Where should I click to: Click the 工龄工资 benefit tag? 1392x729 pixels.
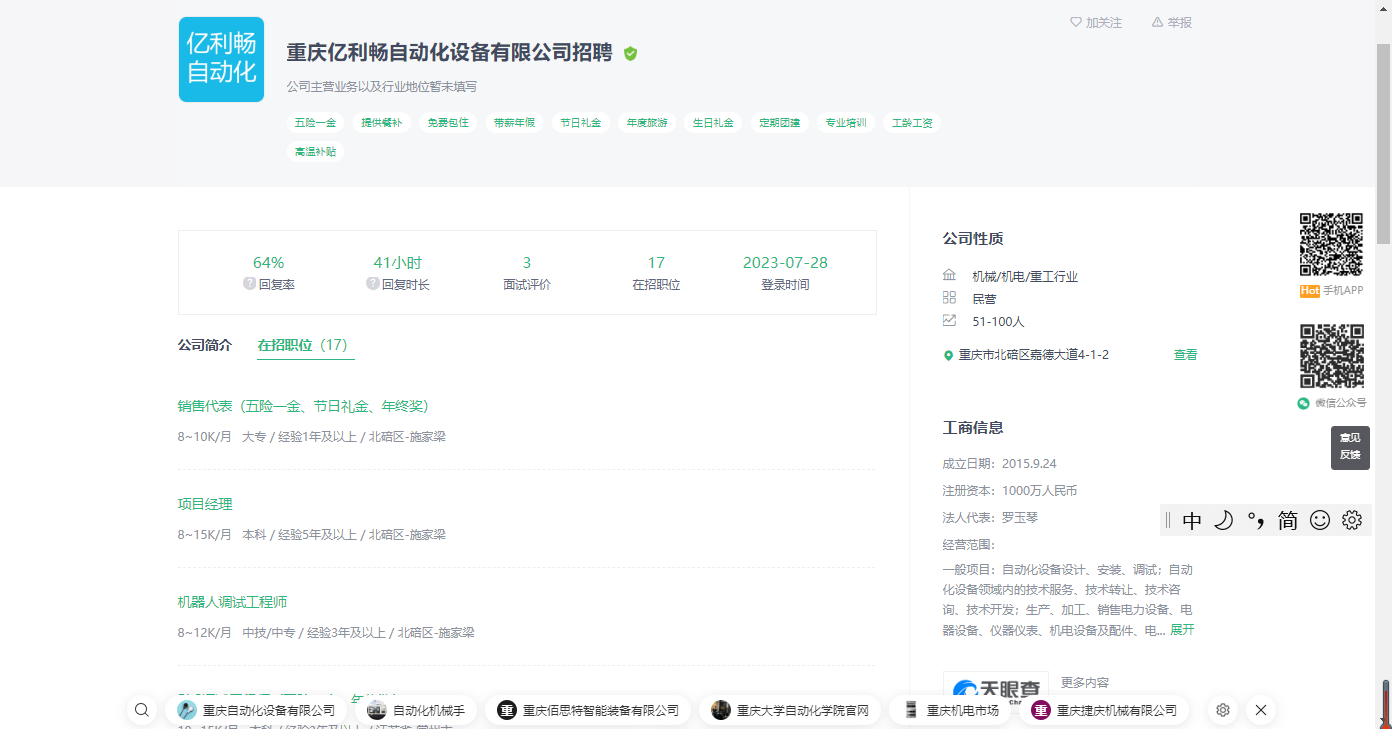coord(912,123)
